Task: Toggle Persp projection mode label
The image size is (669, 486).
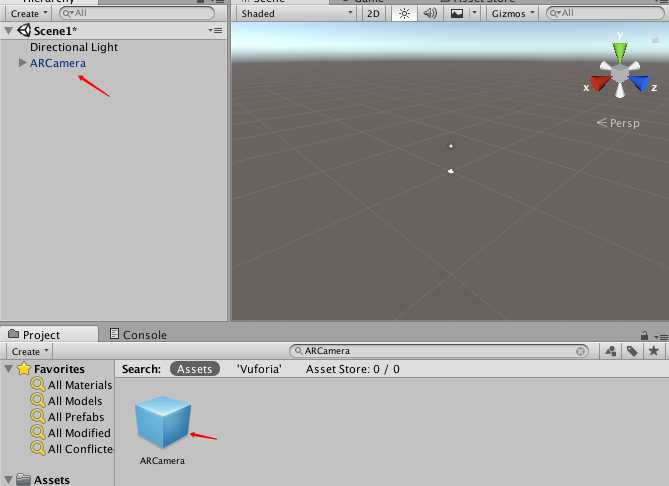Action: tap(618, 123)
